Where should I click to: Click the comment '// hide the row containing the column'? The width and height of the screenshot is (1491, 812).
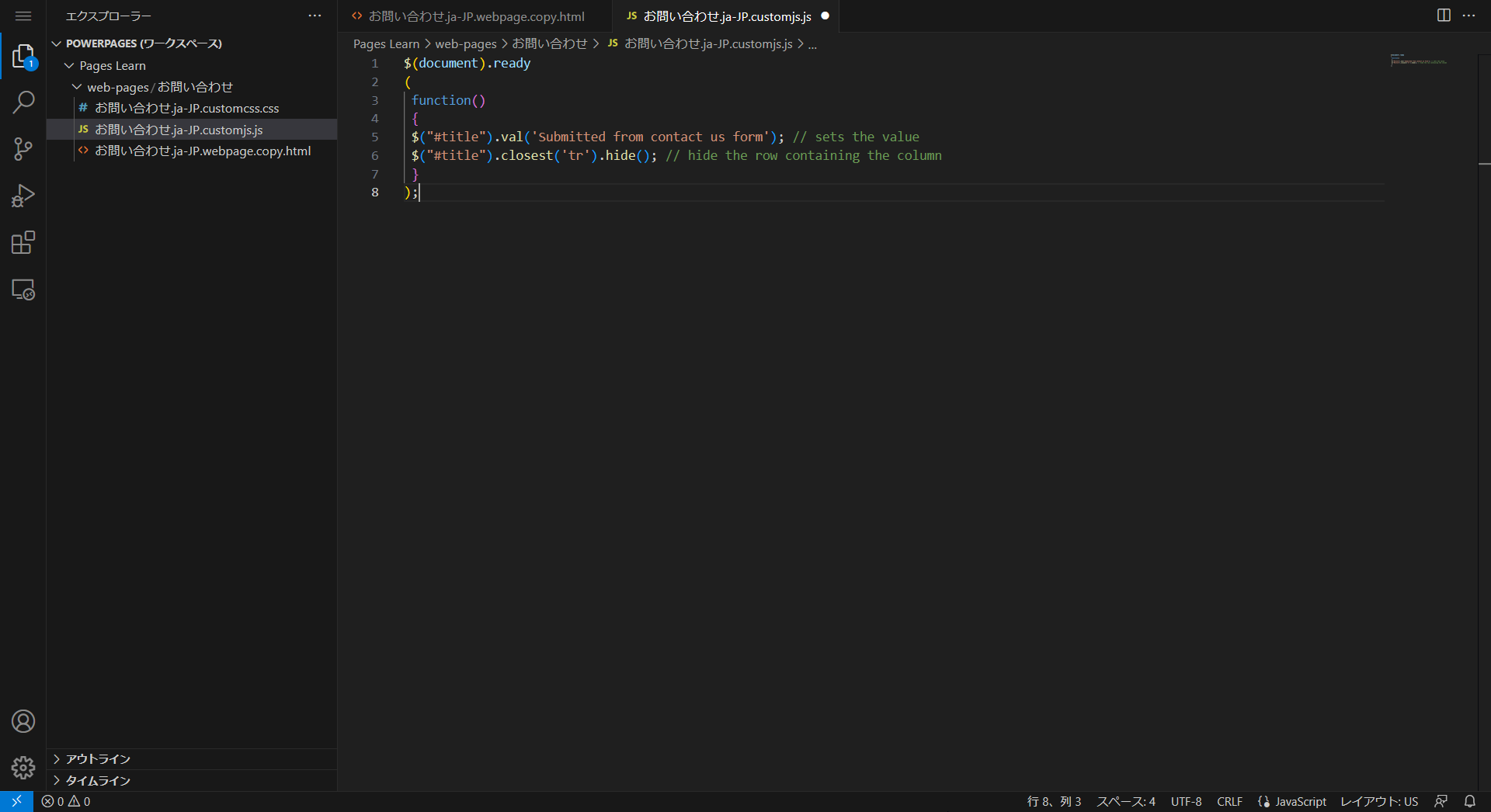[804, 156]
